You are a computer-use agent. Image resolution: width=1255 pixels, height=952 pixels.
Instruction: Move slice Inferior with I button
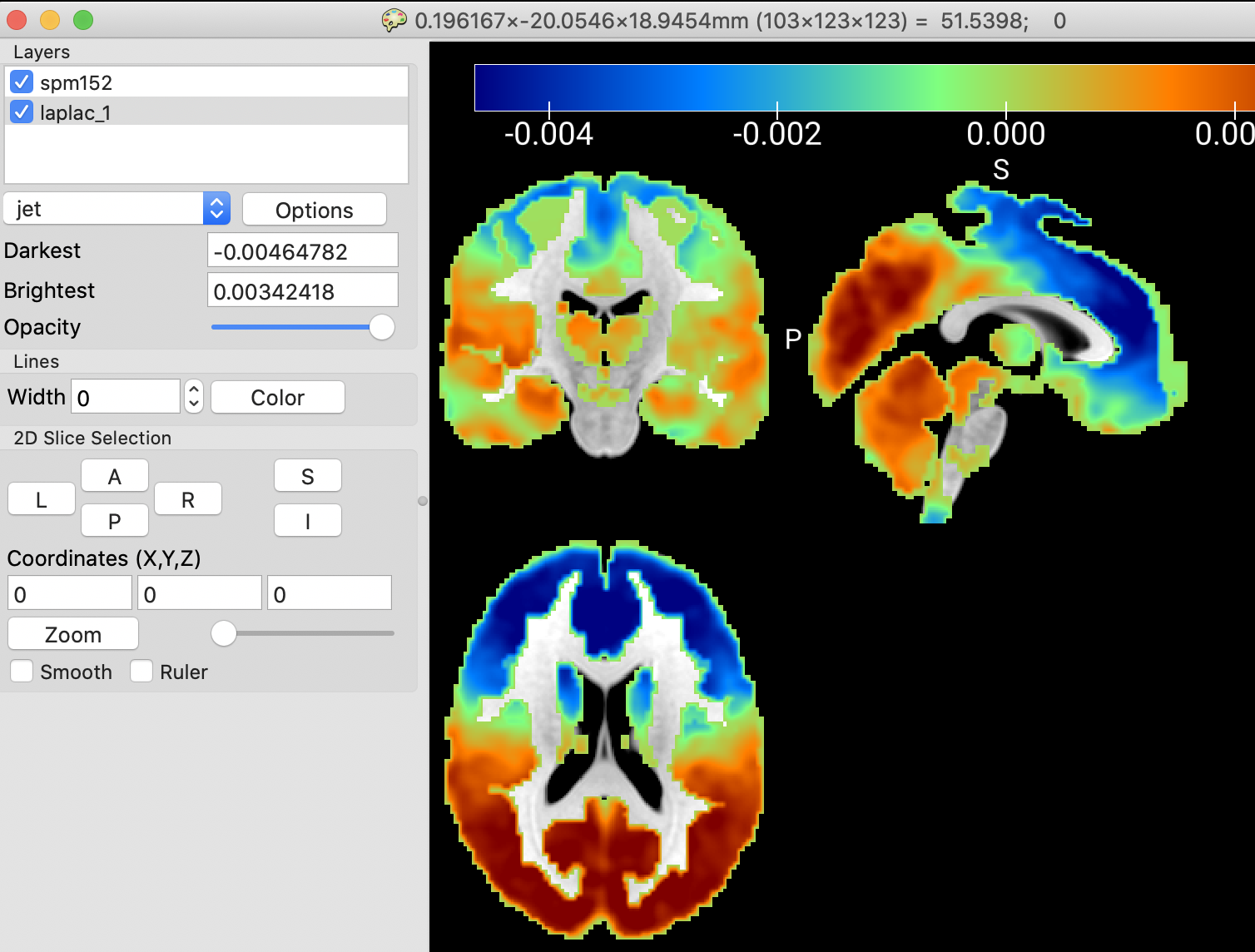pos(307,521)
